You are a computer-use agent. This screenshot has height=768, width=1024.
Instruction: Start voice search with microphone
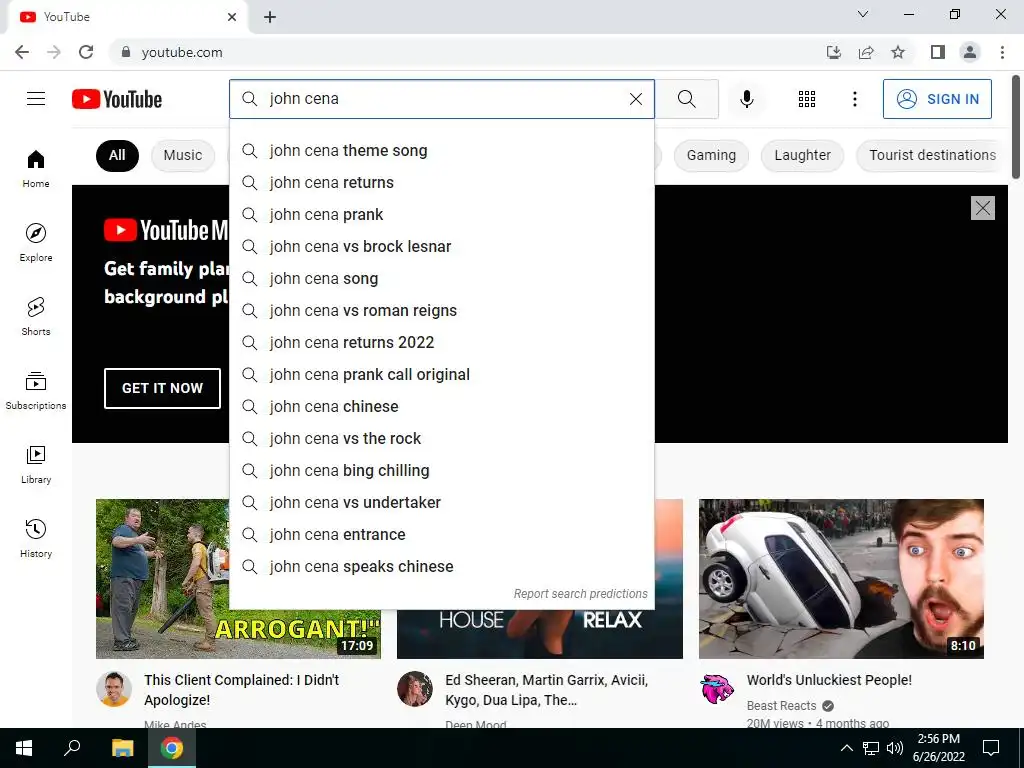[746, 99]
